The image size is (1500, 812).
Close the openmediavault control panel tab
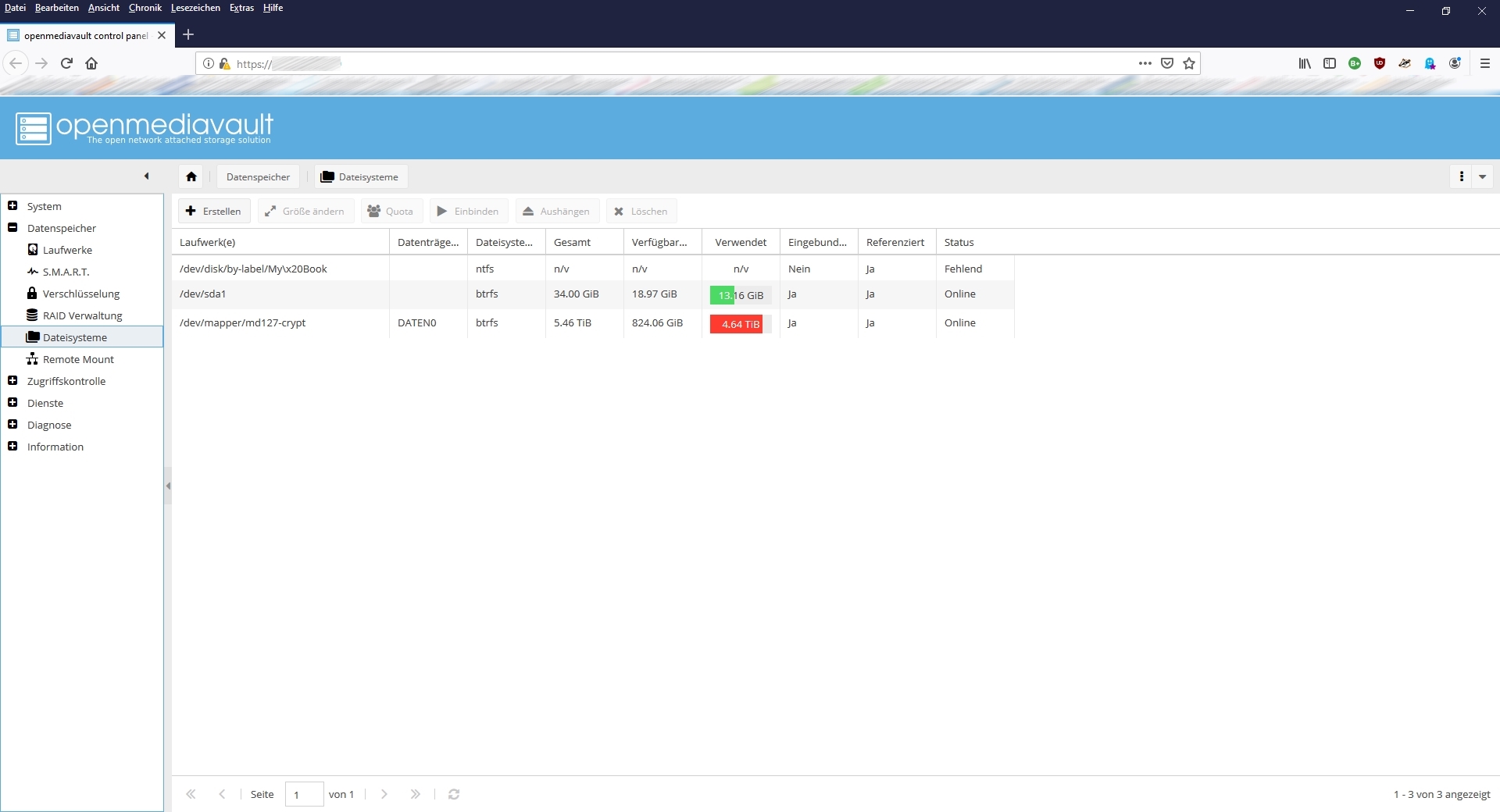(x=162, y=35)
